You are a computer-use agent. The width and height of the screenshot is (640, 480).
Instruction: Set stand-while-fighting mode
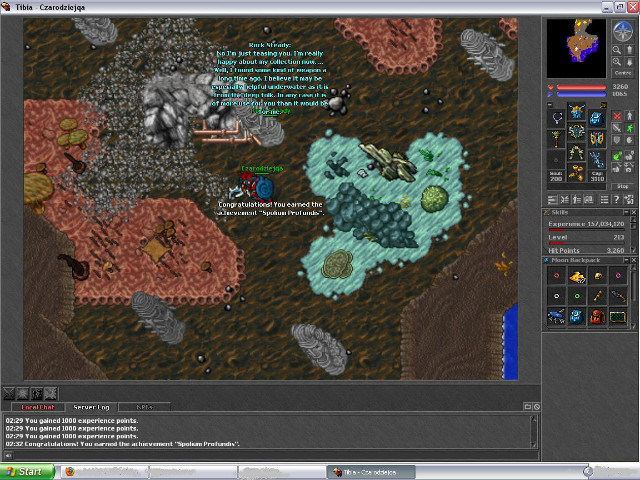click(629, 116)
